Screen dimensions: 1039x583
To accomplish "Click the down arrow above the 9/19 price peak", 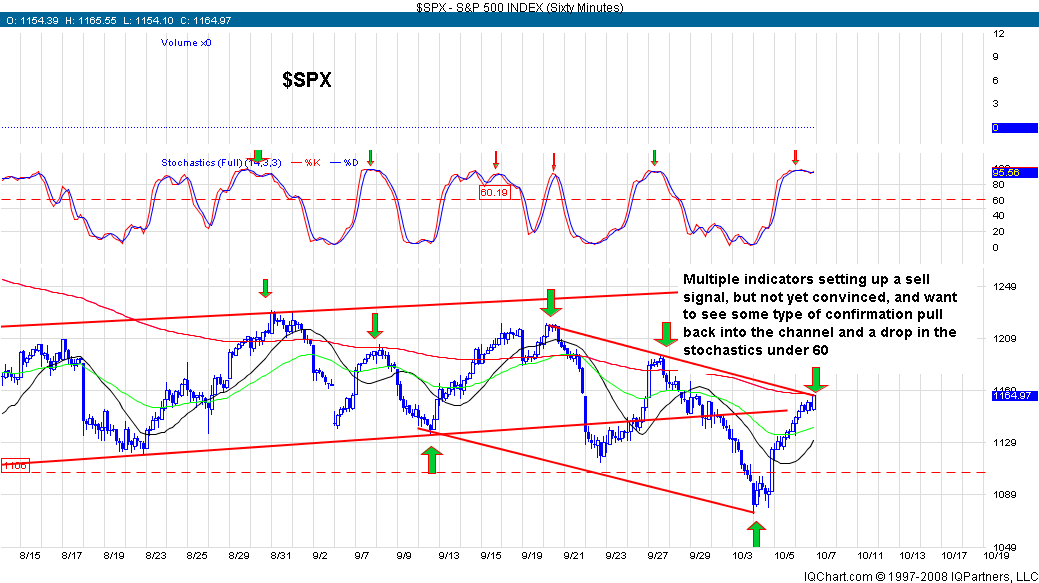I will click(x=551, y=301).
